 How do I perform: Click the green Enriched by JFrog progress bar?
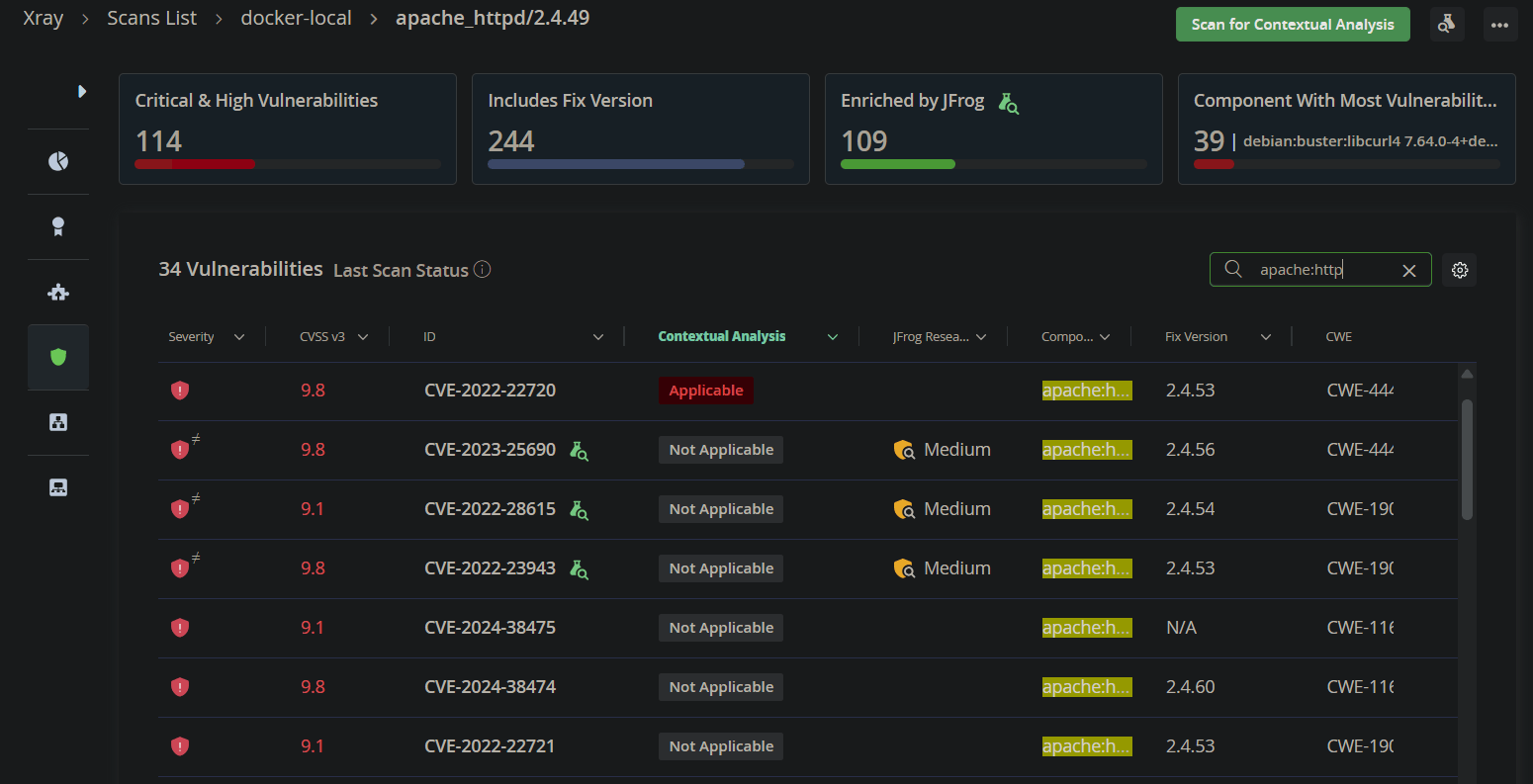pos(898,164)
